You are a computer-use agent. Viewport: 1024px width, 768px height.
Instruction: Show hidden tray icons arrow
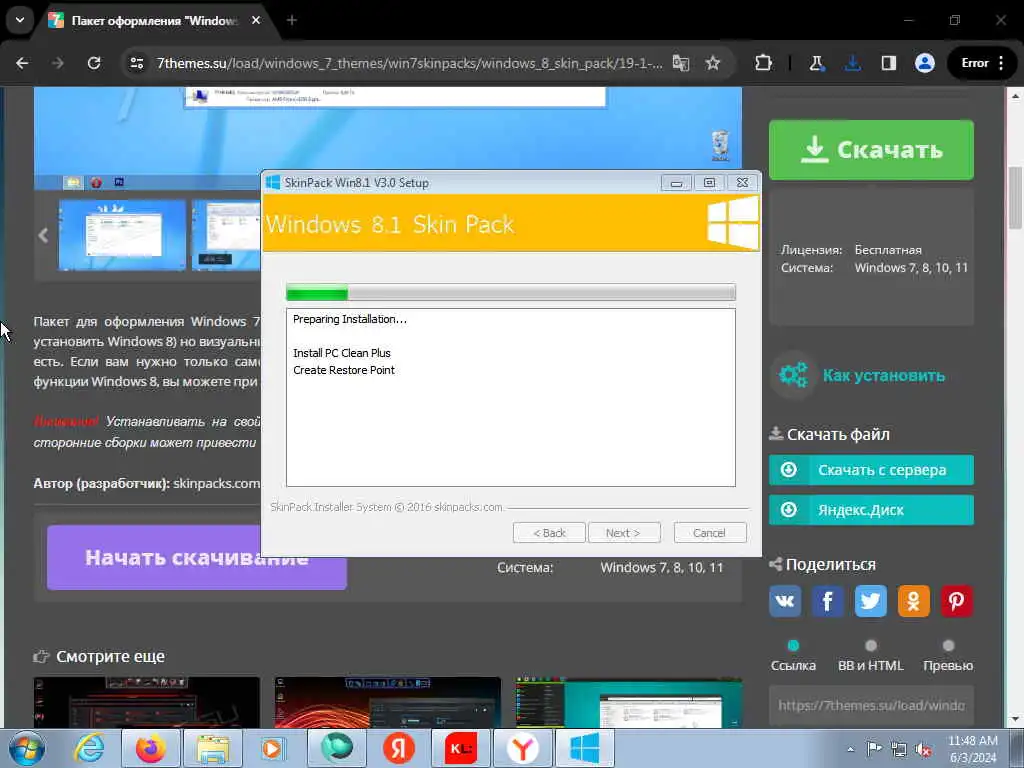click(x=850, y=749)
